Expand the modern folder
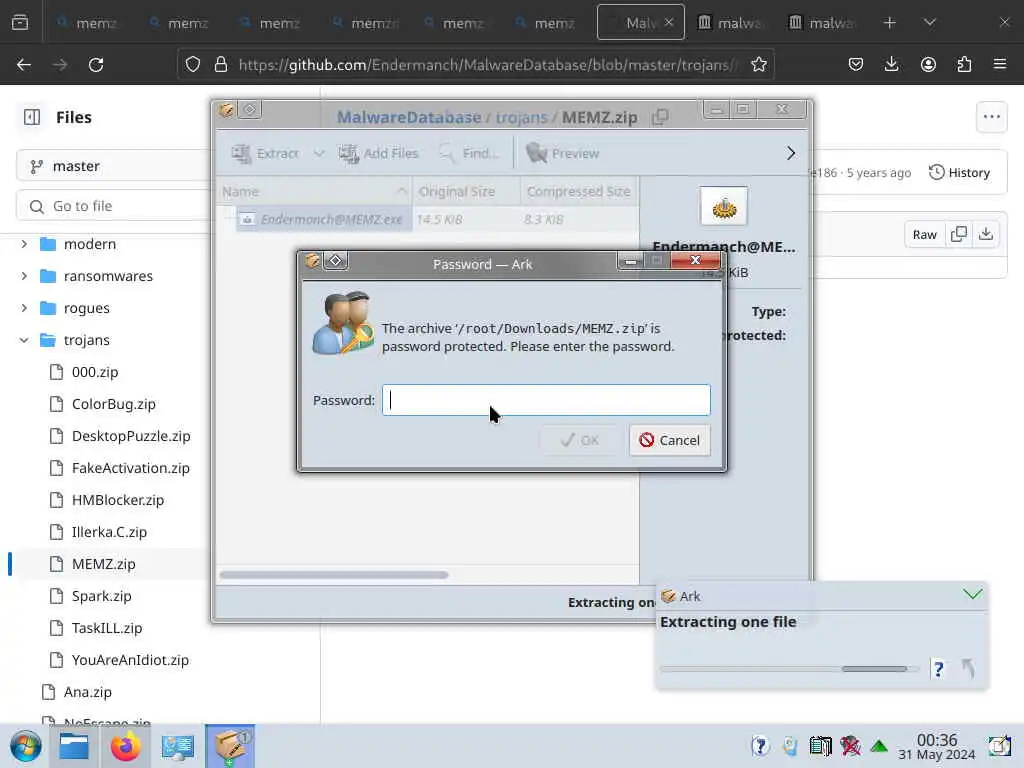 pyautogui.click(x=24, y=244)
